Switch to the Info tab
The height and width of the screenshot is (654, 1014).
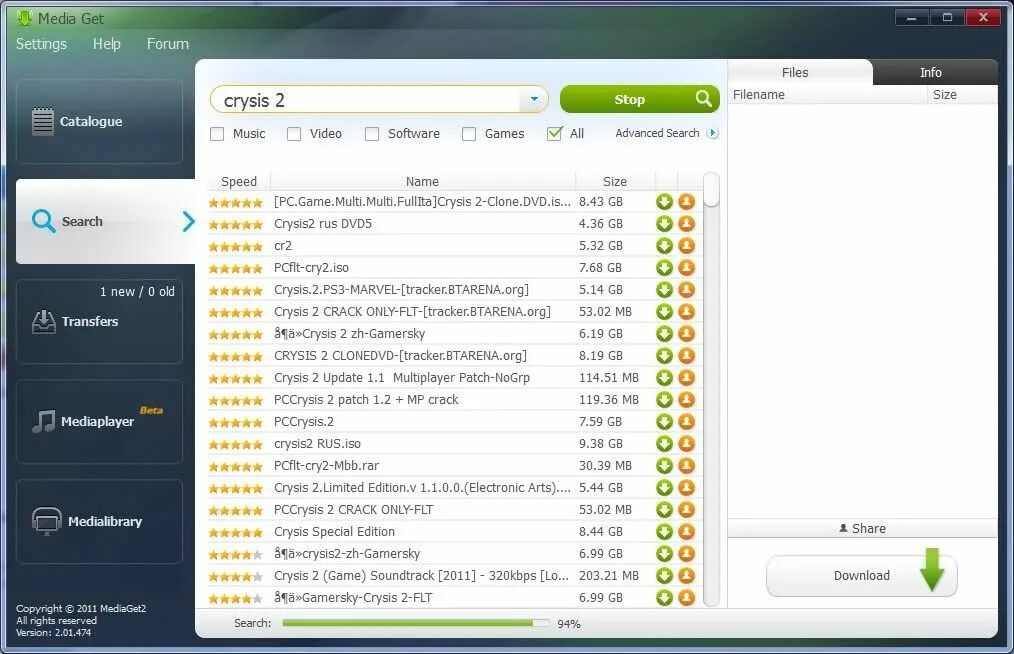tap(931, 72)
